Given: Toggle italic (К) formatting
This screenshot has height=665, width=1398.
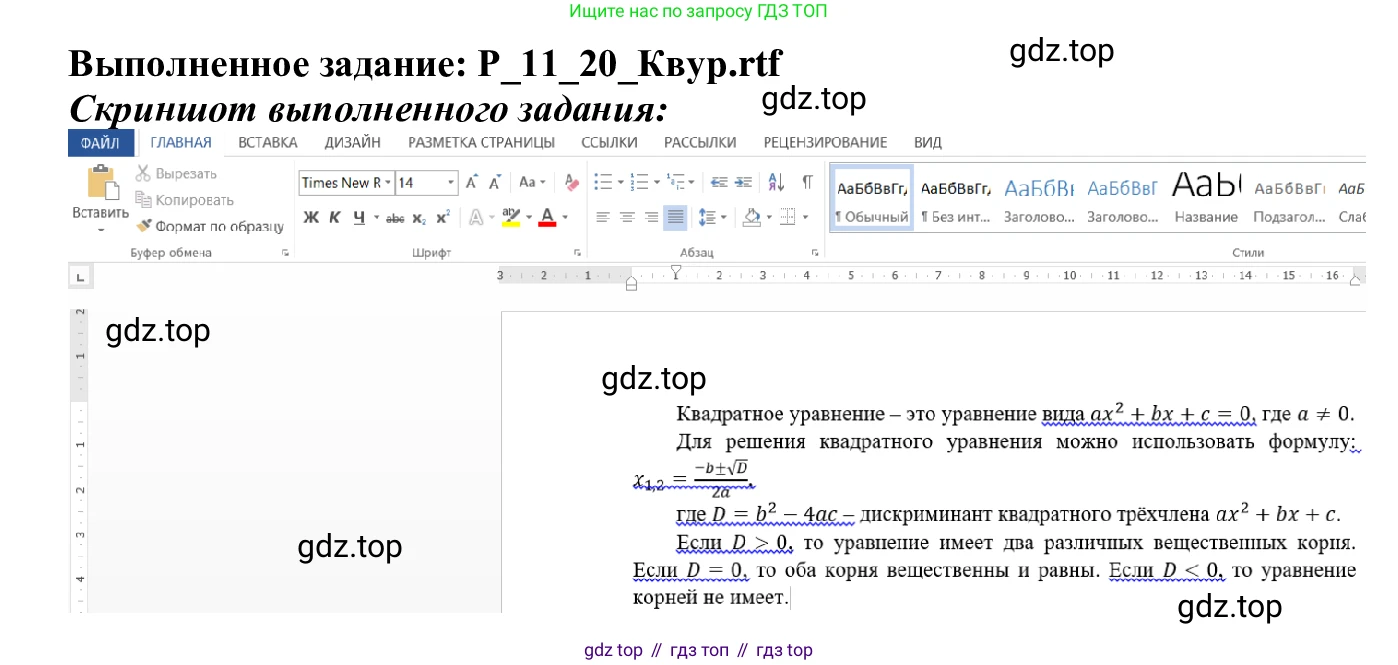Looking at the screenshot, I should 335,217.
